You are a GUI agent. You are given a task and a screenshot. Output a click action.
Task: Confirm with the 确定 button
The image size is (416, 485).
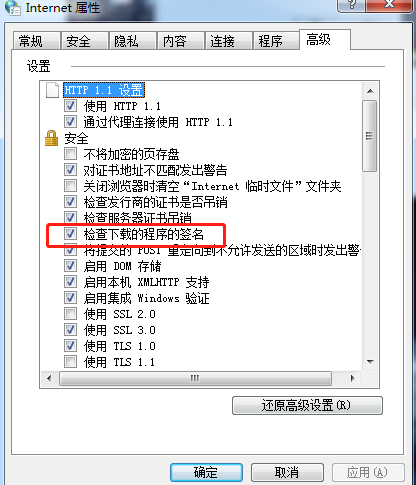[206, 472]
